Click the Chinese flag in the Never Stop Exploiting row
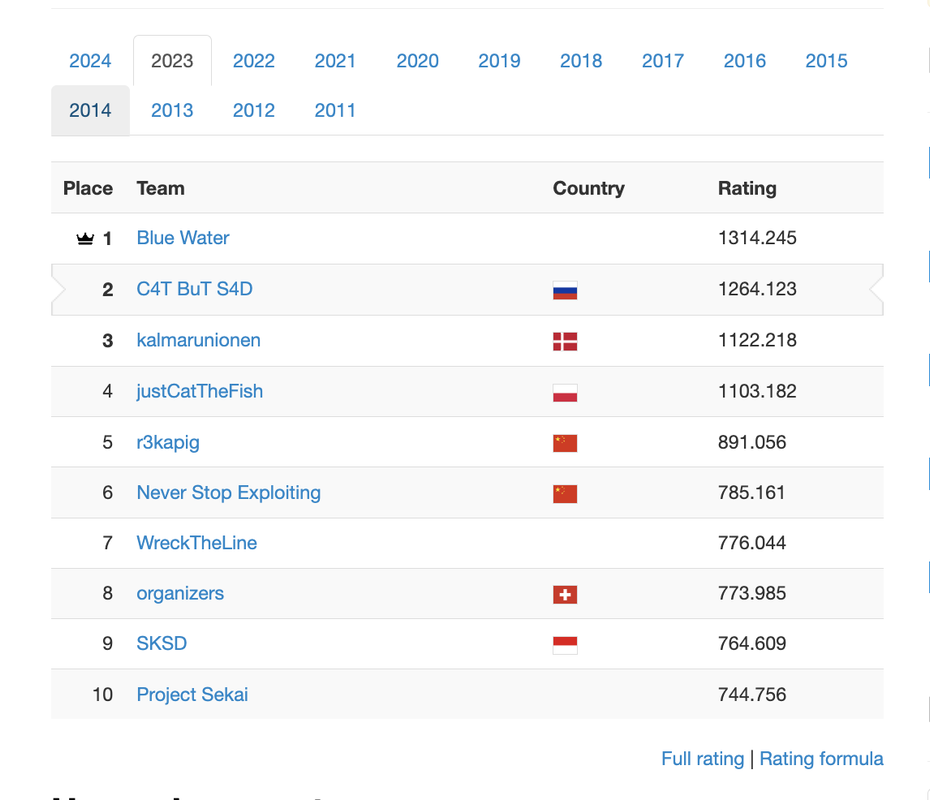Image resolution: width=930 pixels, height=800 pixels. click(565, 493)
